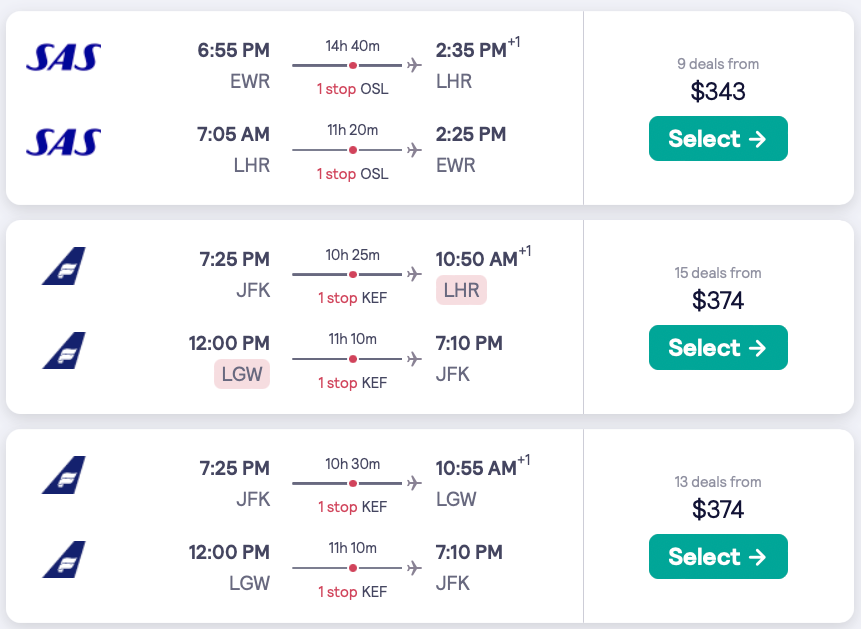
Task: Click the highlighted LGW departure airport badge
Action: (242, 375)
